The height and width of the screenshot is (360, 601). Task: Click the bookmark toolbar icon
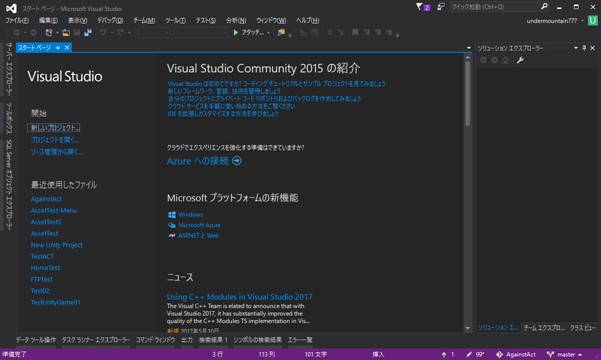pyautogui.click(x=355, y=33)
